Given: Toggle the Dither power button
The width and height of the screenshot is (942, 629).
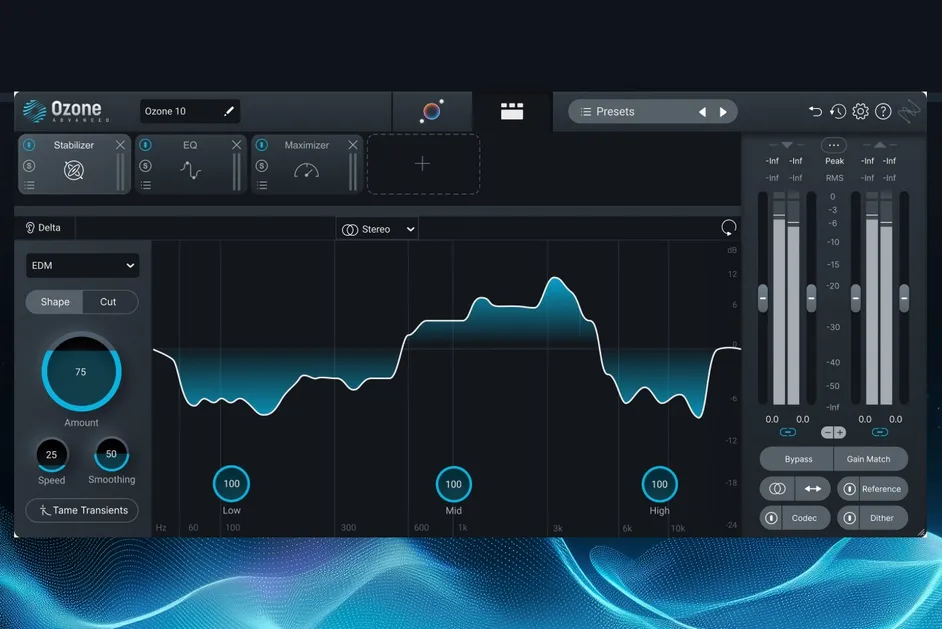Looking at the screenshot, I should 849,518.
